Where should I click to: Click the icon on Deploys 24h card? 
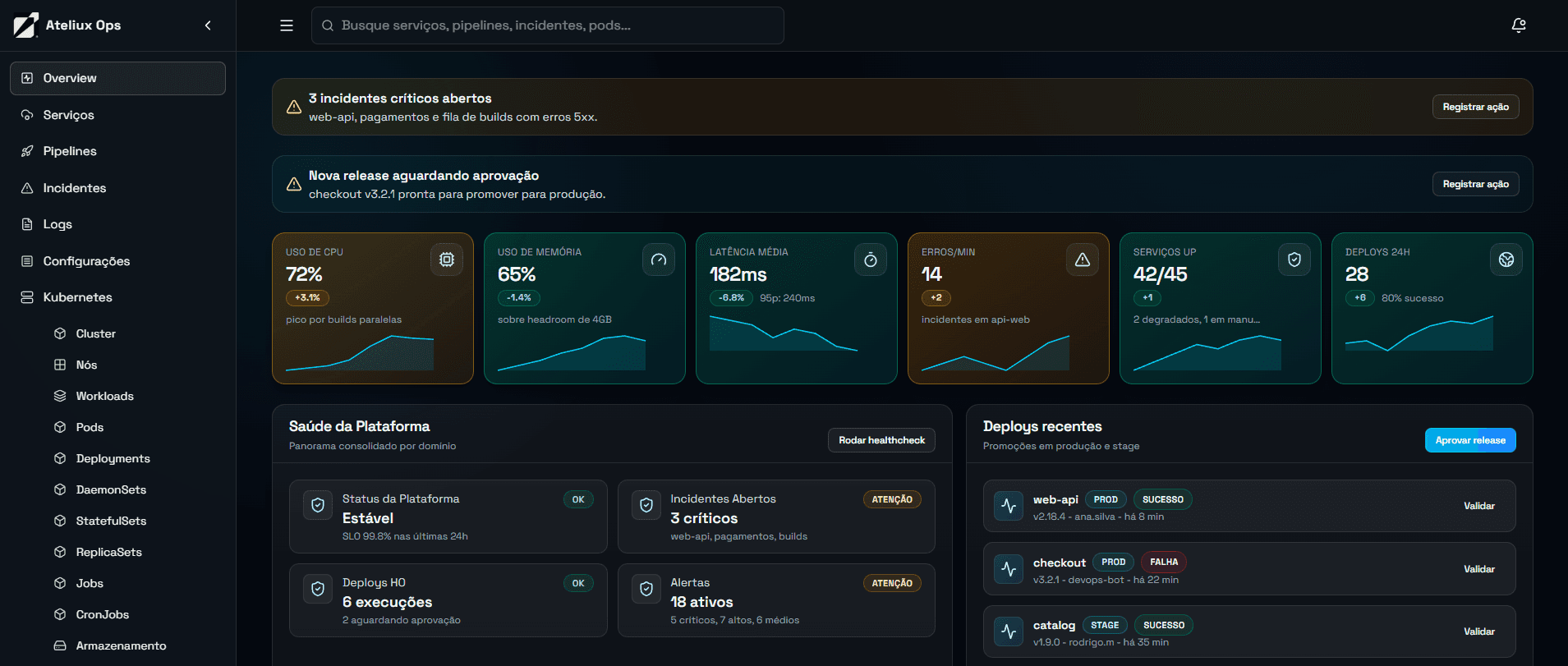point(1506,260)
